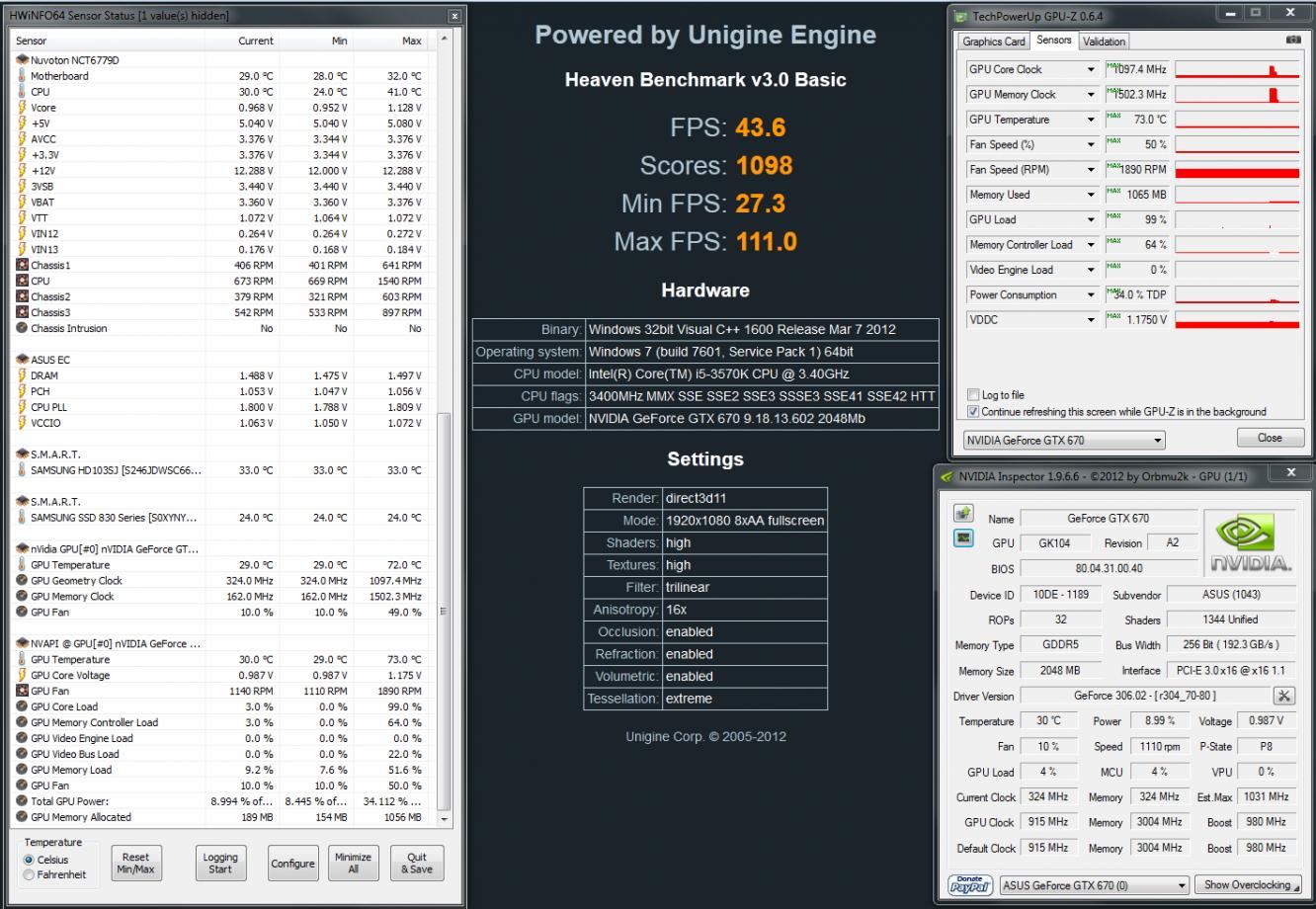Viewport: 1316px width, 909px height.
Task: Click thermometer icon next to Motherboard row
Action: click(x=22, y=76)
